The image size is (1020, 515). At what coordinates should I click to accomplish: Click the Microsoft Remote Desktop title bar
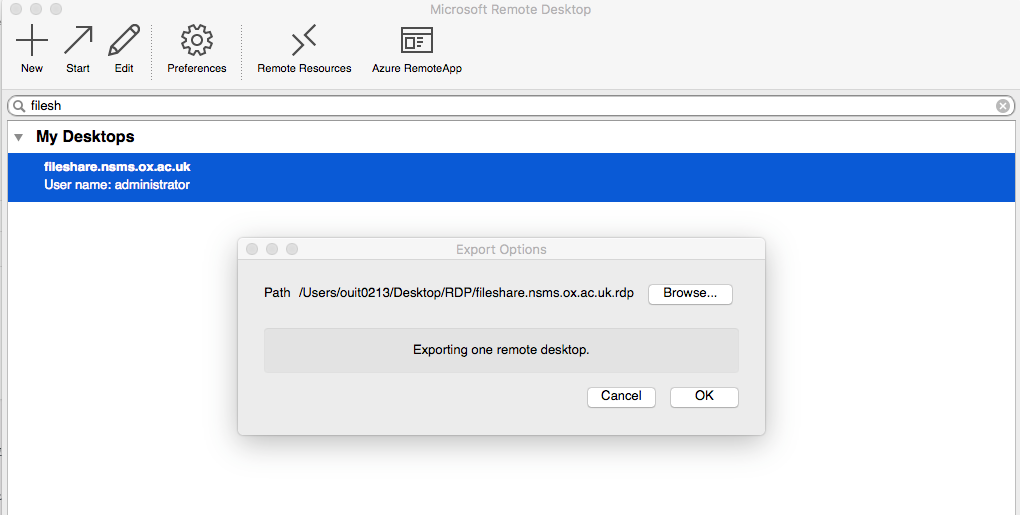click(x=510, y=10)
